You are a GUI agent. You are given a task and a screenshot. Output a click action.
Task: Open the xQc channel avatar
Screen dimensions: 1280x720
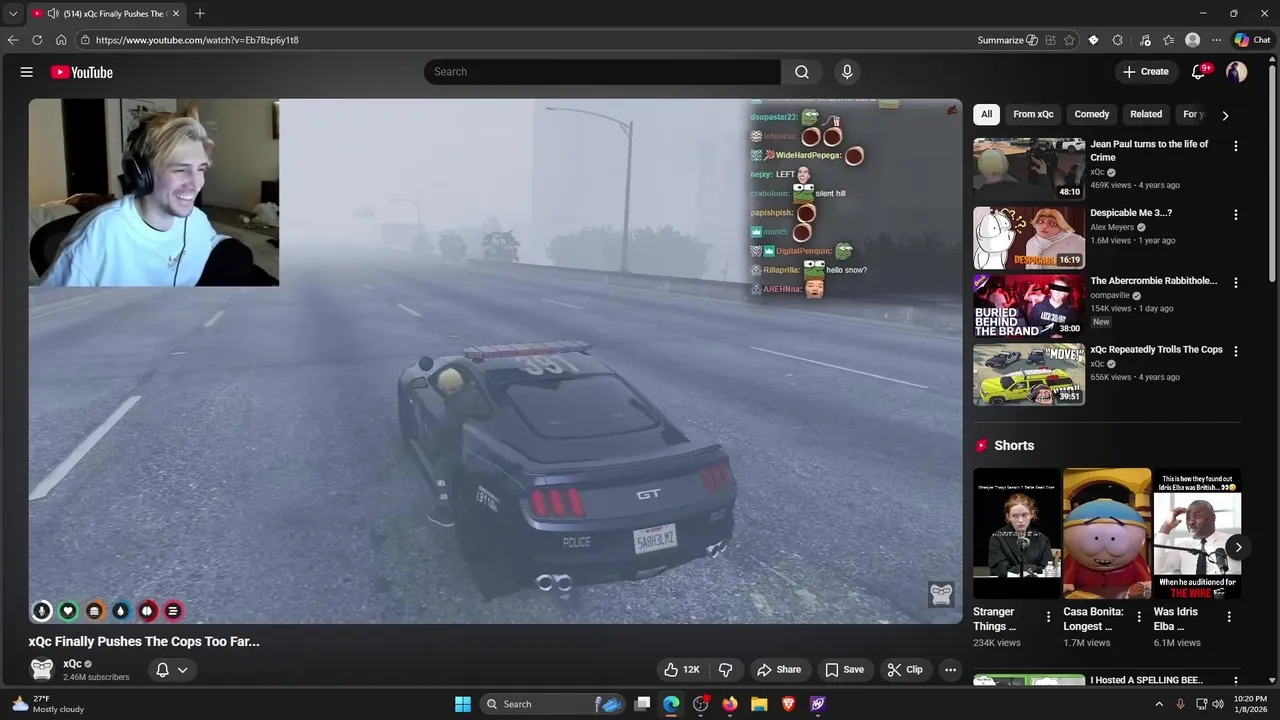[x=42, y=669]
